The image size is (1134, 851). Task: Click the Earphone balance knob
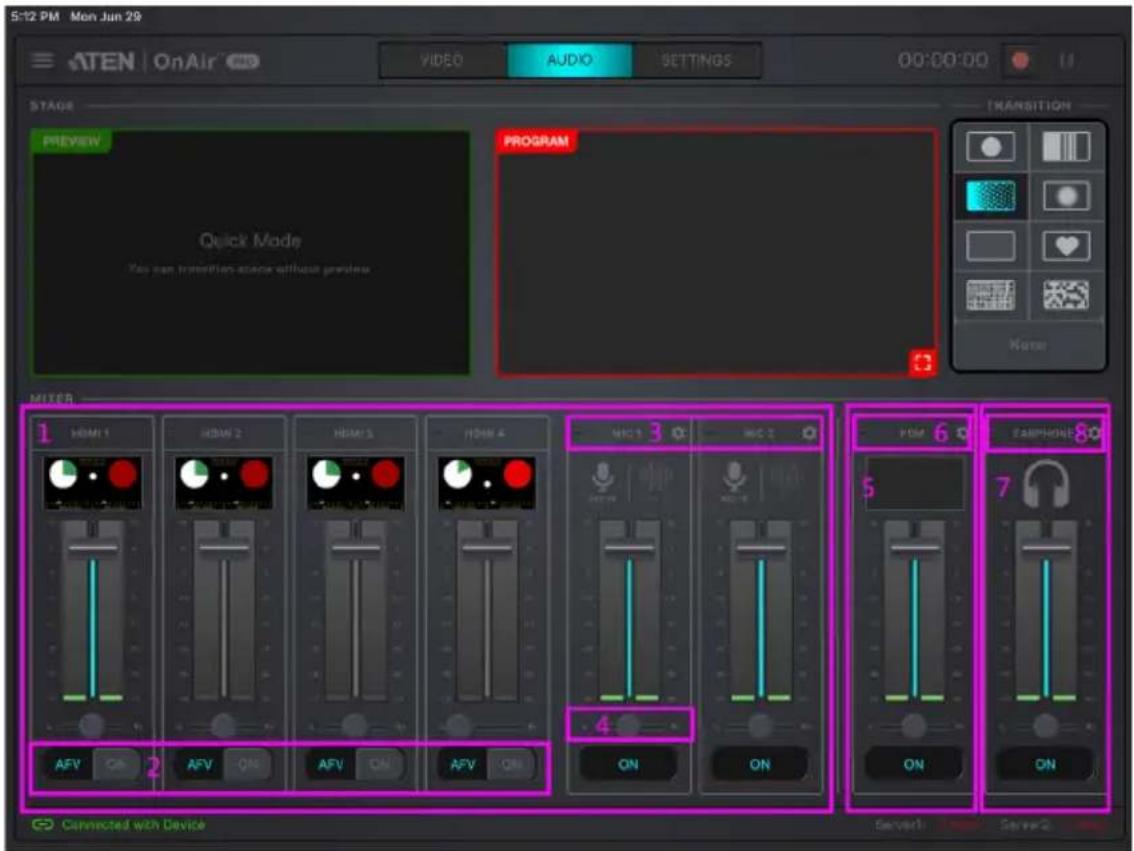click(x=1045, y=725)
